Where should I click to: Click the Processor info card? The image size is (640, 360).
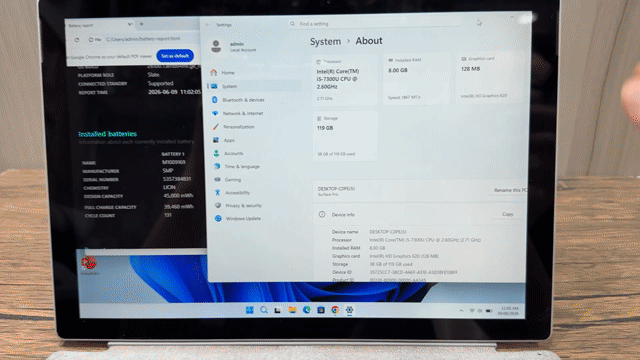click(x=345, y=80)
